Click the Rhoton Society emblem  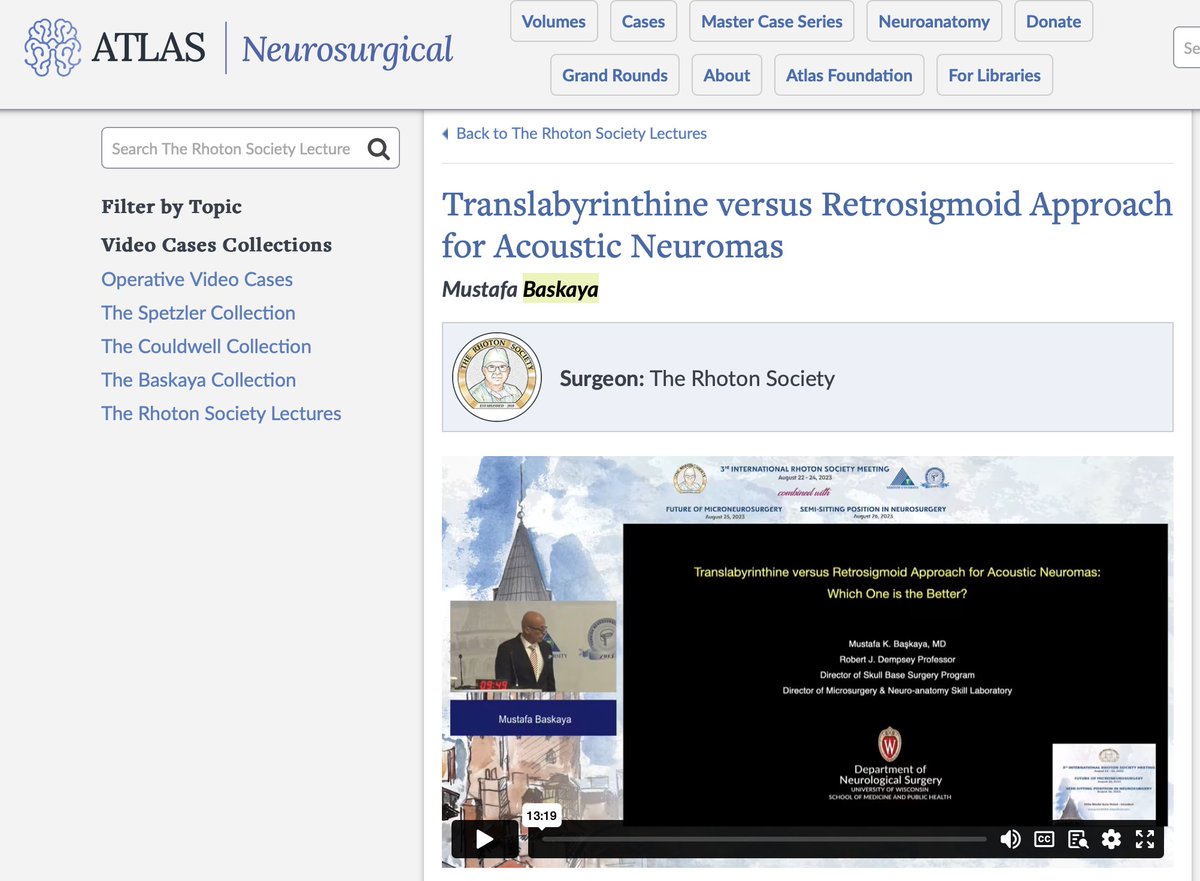[497, 377]
